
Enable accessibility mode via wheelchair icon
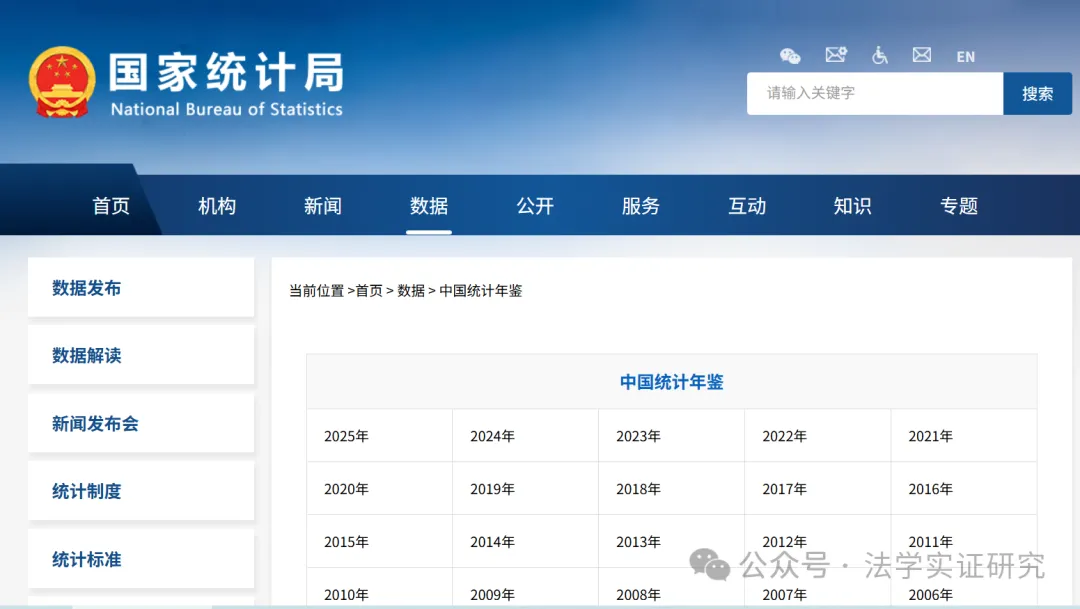click(x=880, y=55)
